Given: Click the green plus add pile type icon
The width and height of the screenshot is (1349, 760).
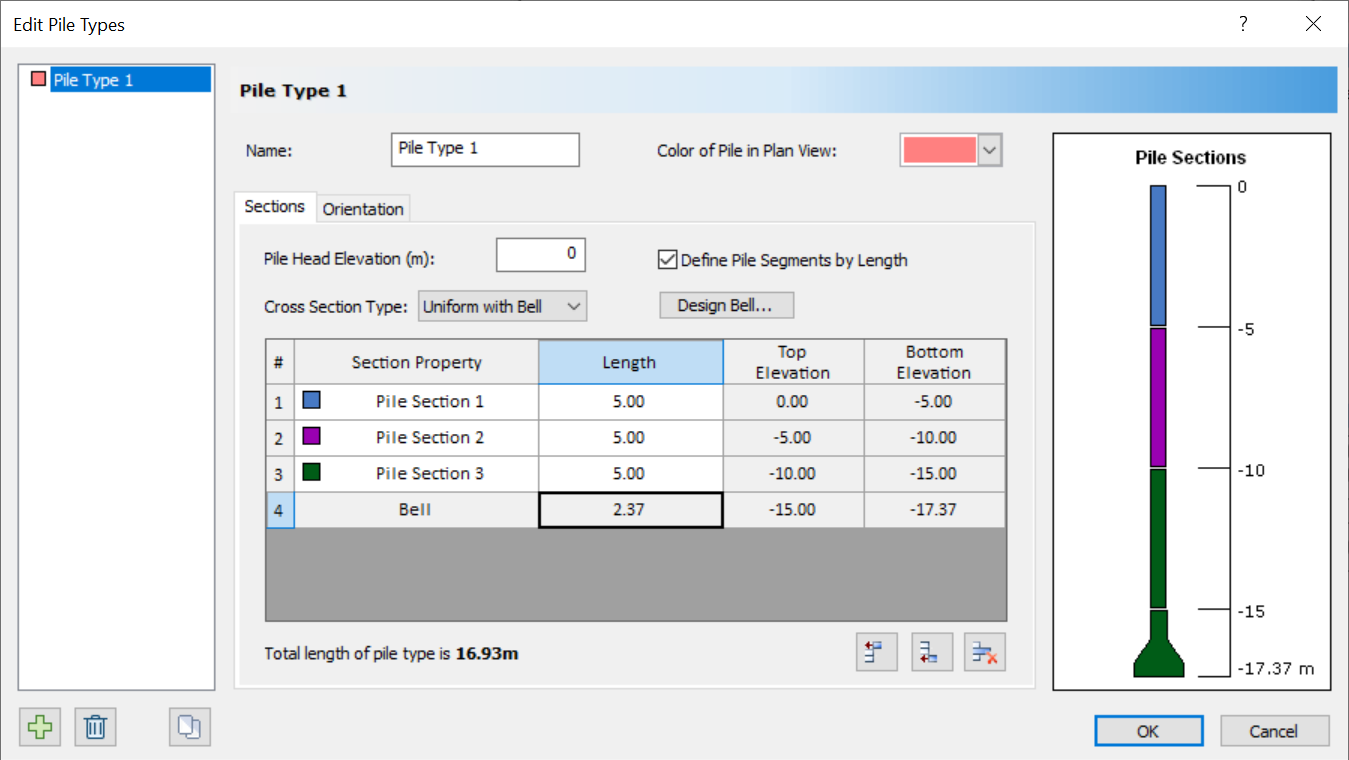Looking at the screenshot, I should pos(40,727).
